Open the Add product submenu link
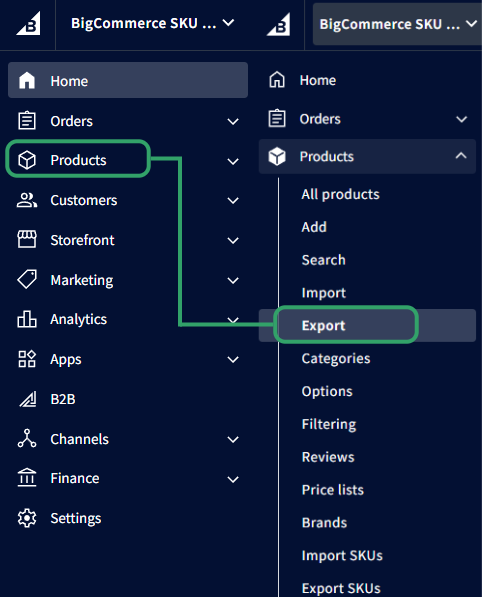The width and height of the screenshot is (482, 597). tap(314, 227)
